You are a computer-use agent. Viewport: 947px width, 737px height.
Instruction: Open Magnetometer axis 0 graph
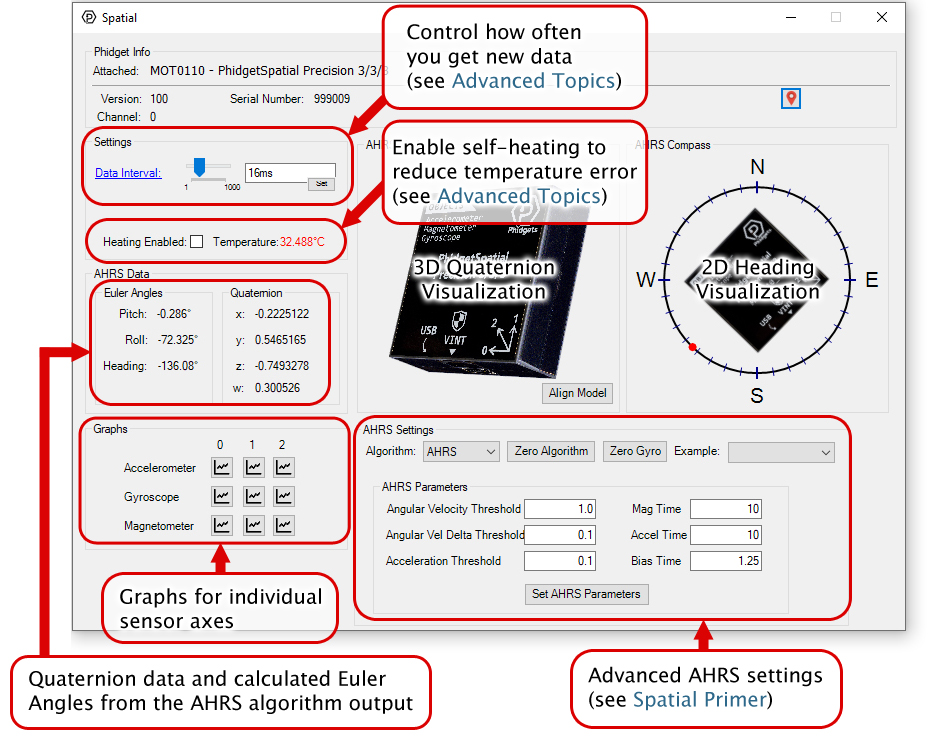point(222,525)
